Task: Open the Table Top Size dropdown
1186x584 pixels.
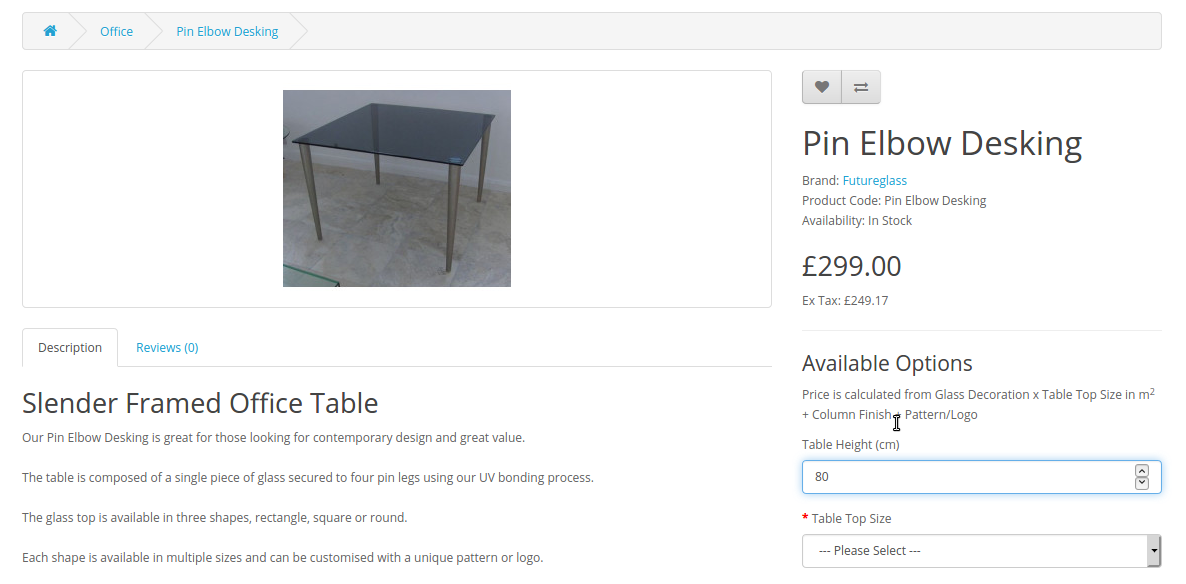Action: tap(981, 551)
